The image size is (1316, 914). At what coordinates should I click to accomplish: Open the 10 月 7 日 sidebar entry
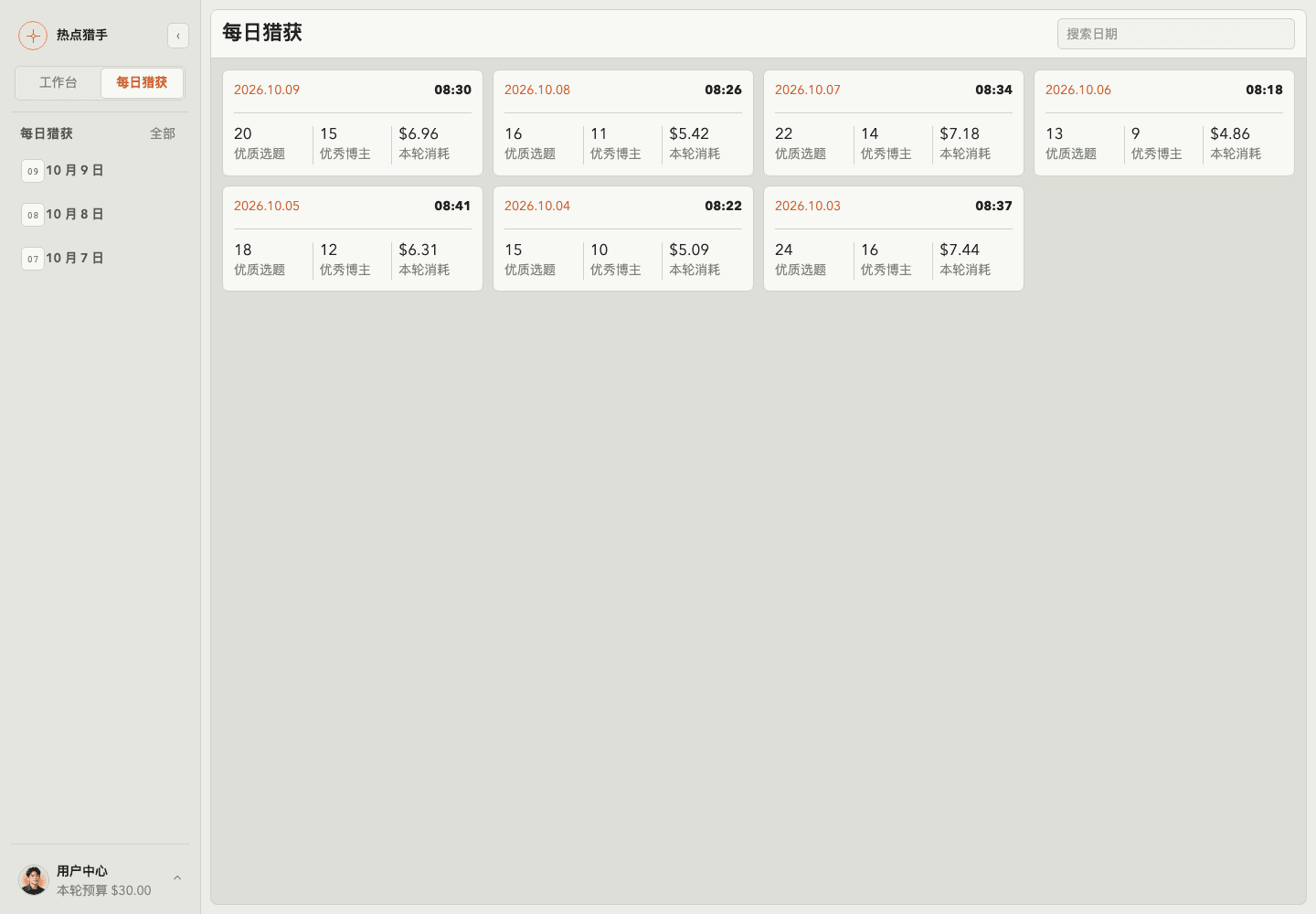pos(100,259)
